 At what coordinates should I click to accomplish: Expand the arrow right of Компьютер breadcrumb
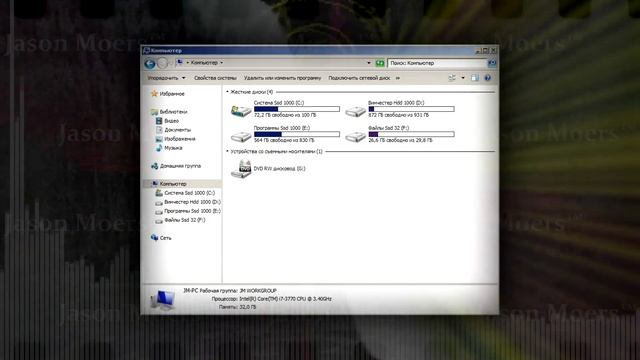222,63
